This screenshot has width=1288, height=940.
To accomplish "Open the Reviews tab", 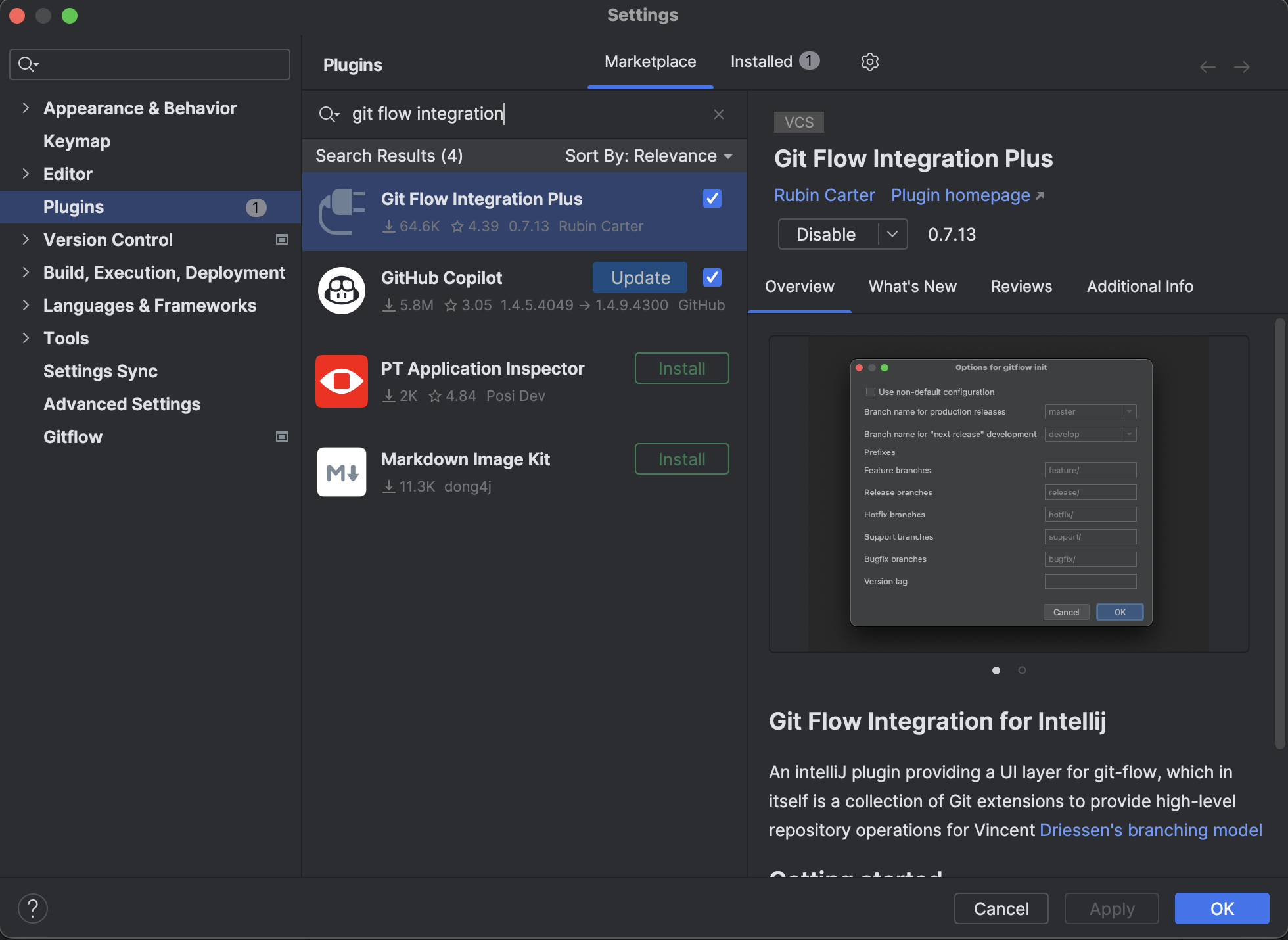I will click(1021, 287).
